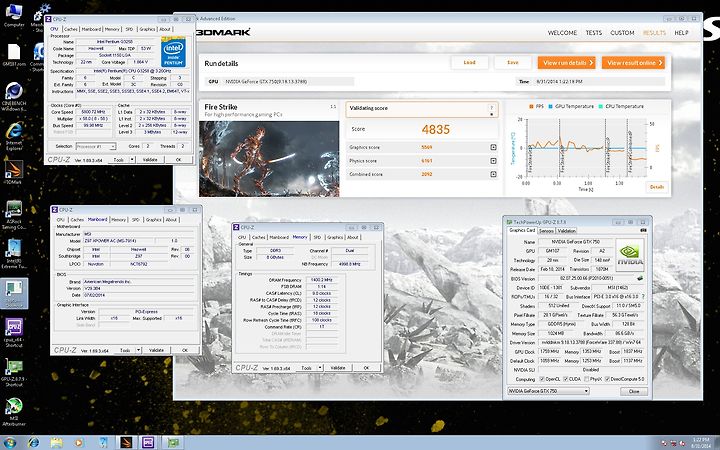Open Windows Media Player from the taskbar
The image size is (720, 450).
[x=79, y=443]
